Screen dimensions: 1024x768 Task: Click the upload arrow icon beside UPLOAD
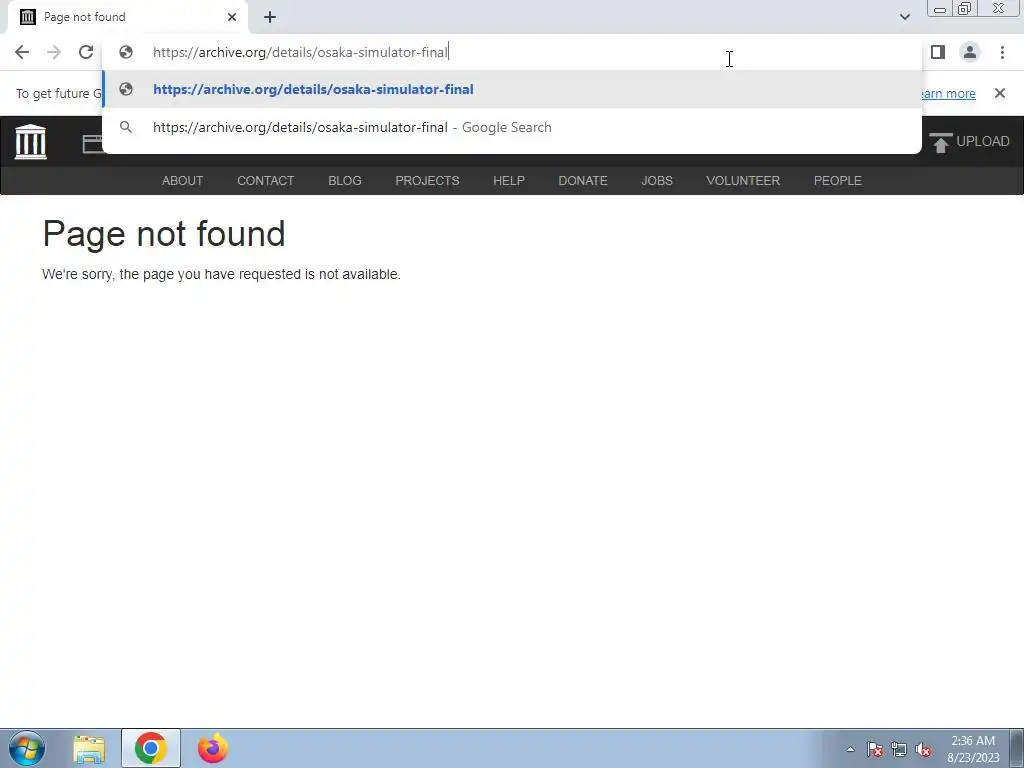[x=940, y=142]
